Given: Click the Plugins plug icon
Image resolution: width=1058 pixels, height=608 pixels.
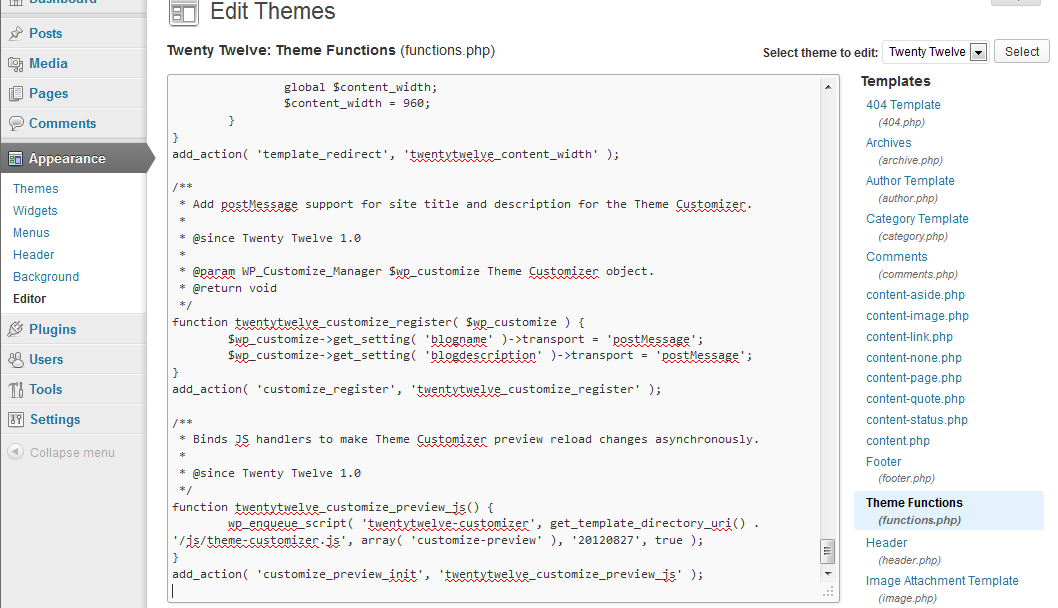Looking at the screenshot, I should [16, 329].
